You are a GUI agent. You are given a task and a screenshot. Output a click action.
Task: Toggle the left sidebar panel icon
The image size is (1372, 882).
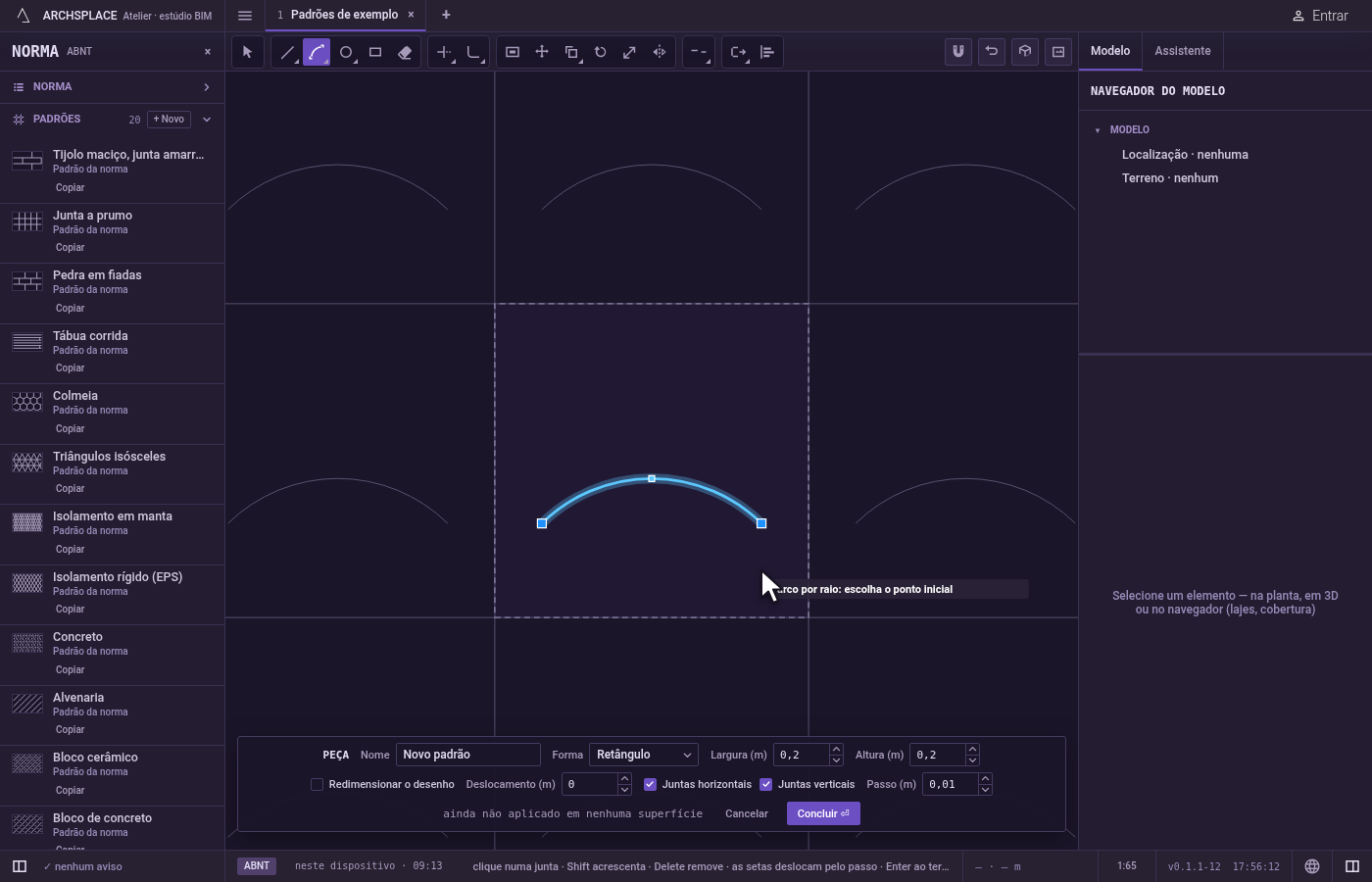pos(19,866)
